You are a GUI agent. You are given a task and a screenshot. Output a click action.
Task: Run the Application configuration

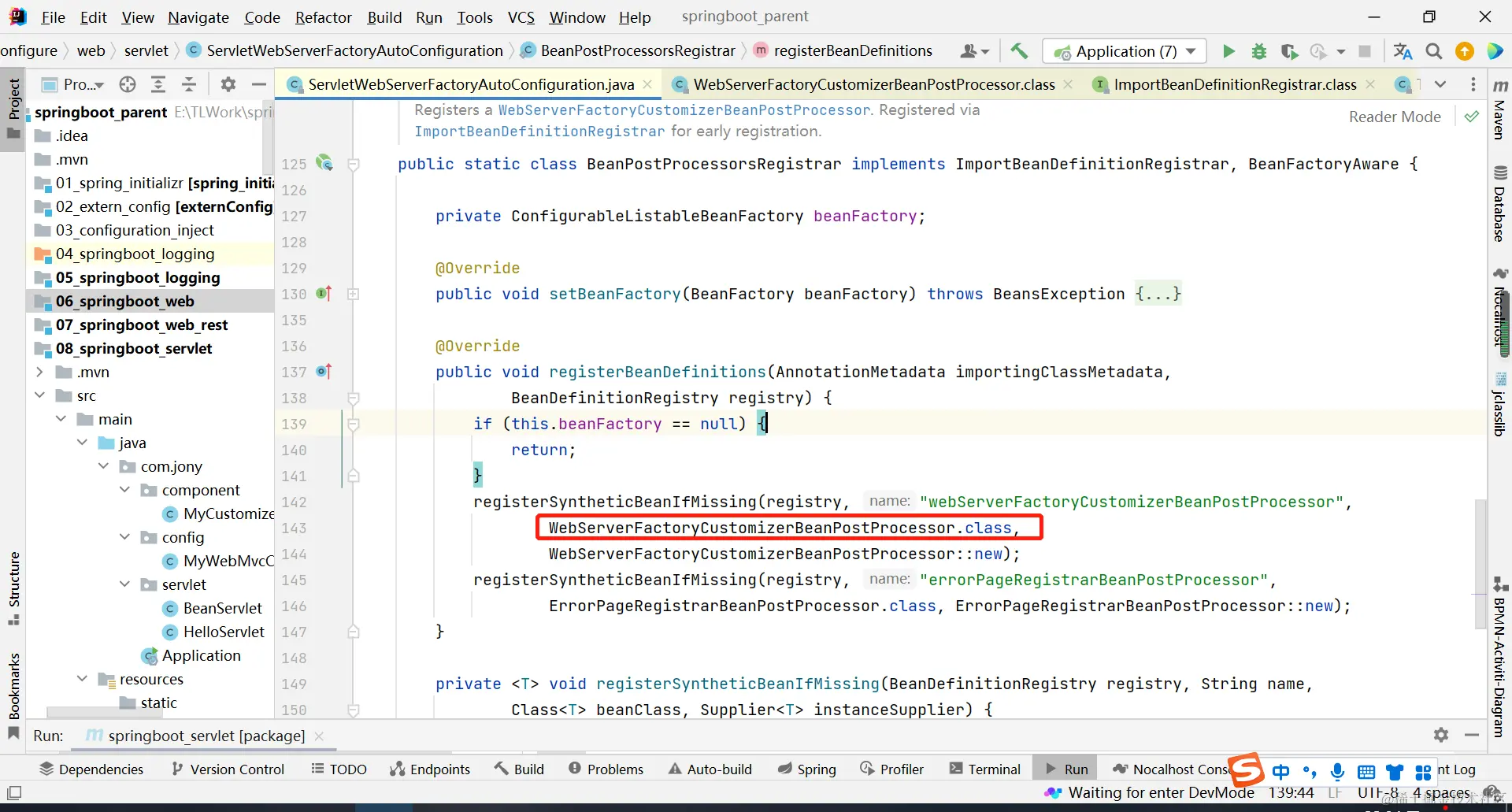tap(1228, 51)
